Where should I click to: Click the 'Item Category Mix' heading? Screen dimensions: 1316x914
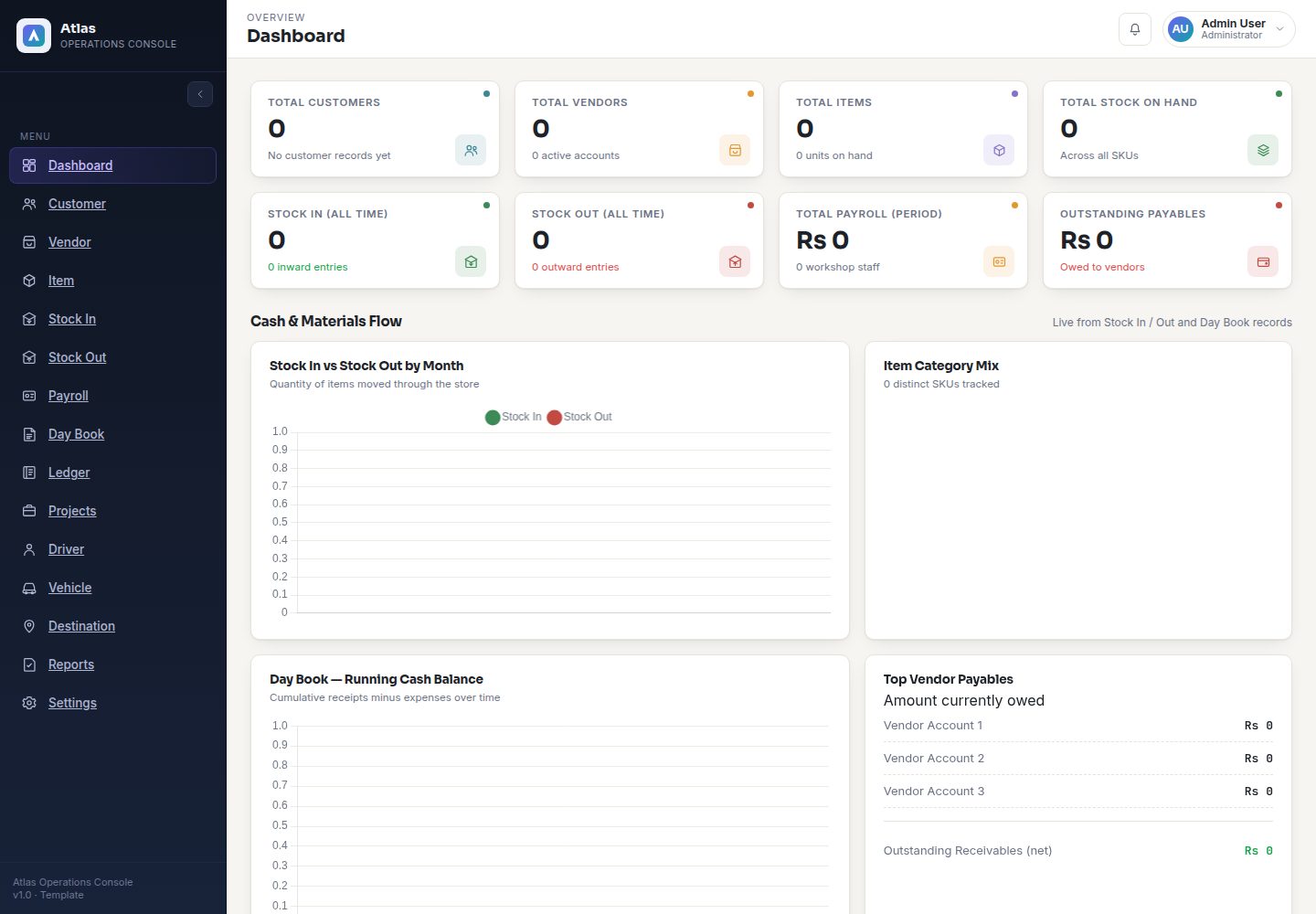pos(941,366)
